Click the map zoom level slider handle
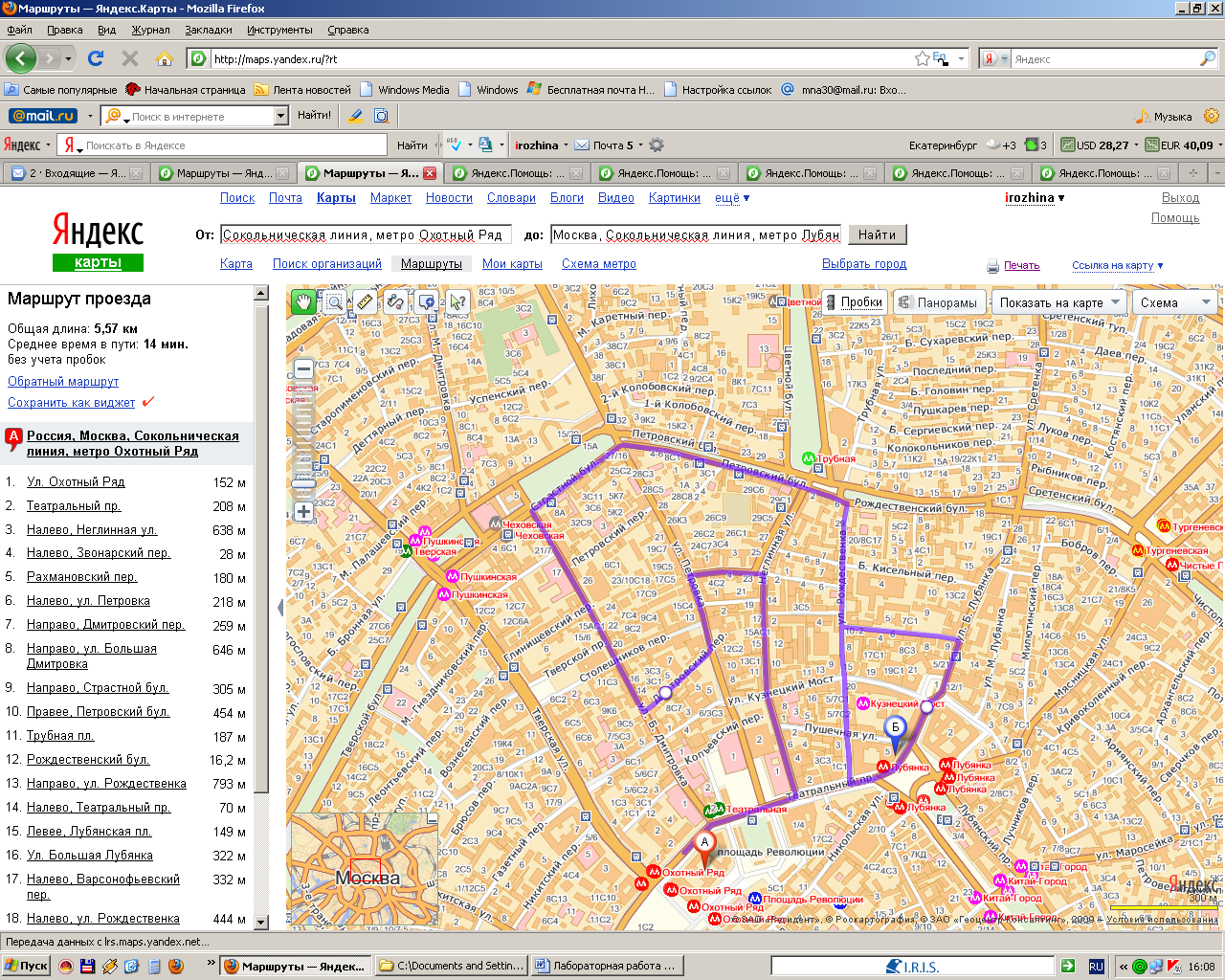The image size is (1225, 980). tap(303, 483)
